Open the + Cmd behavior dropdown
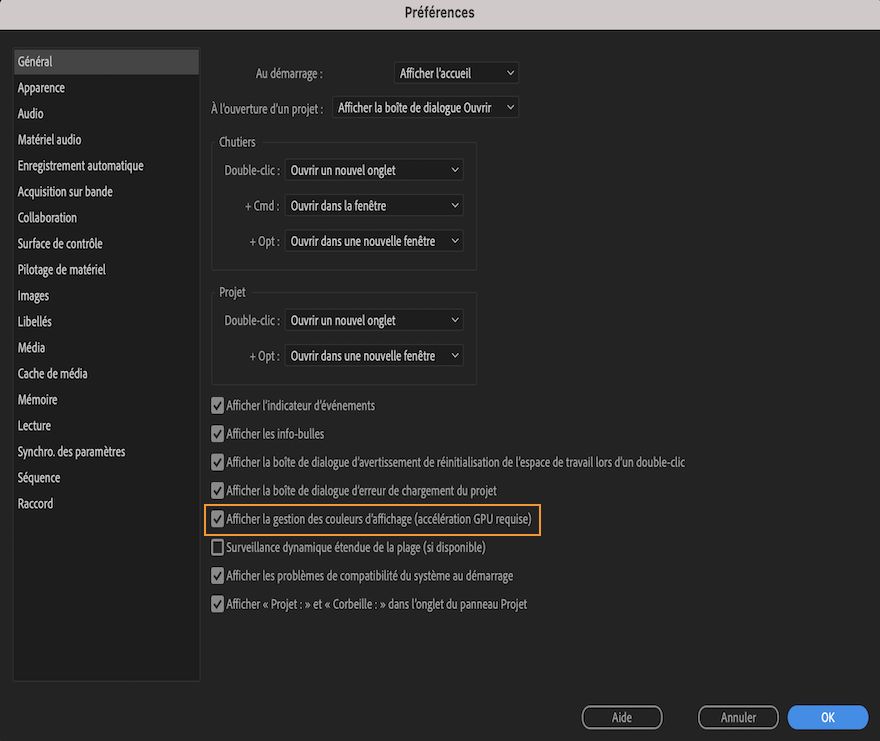The image size is (880, 741). [x=373, y=205]
